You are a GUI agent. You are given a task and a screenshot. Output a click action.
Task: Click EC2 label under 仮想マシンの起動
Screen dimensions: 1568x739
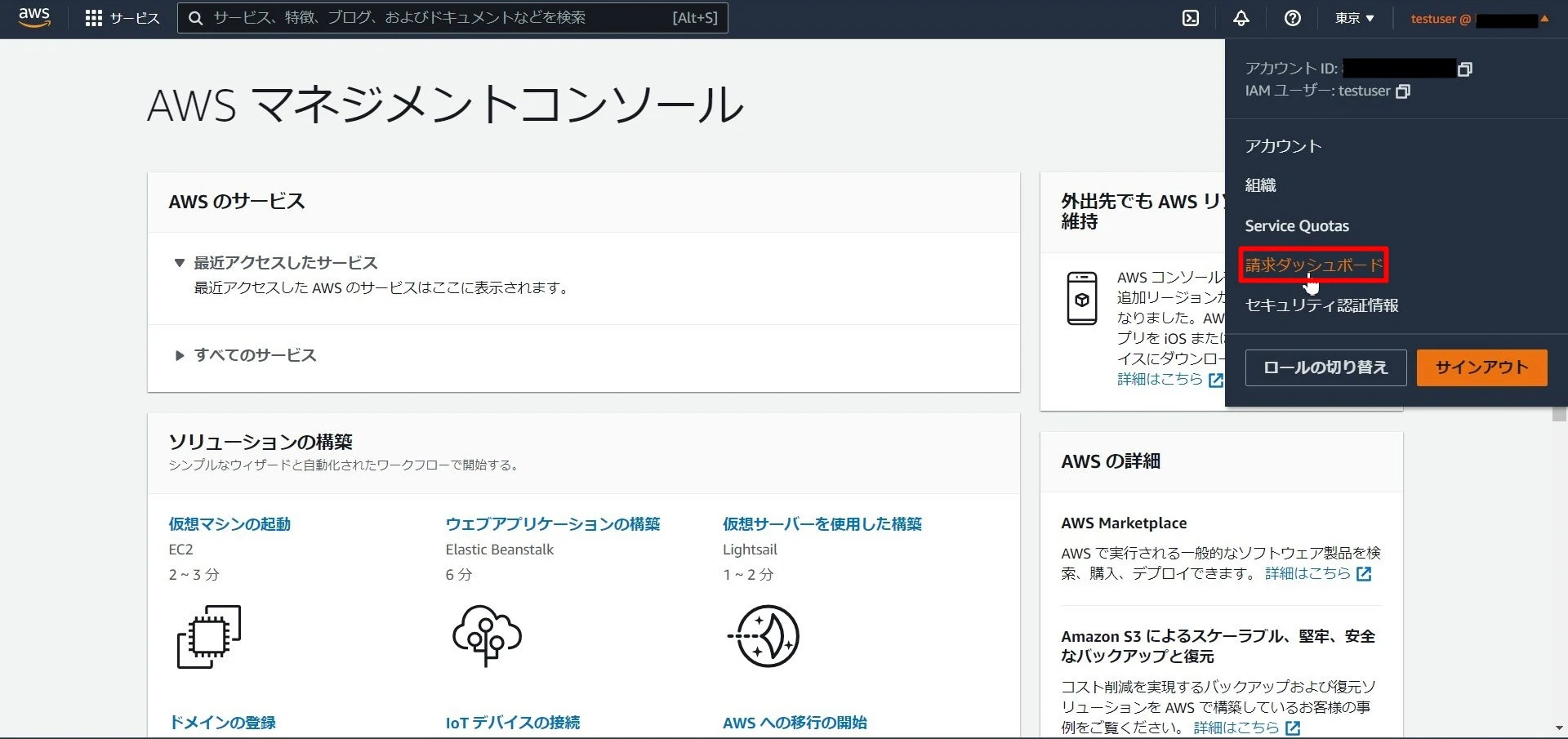[x=180, y=550]
